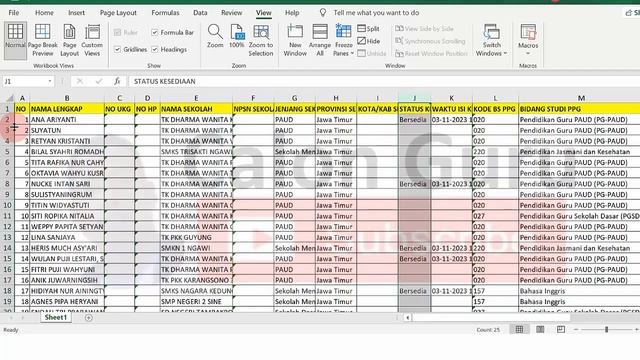Select column B header
Image resolution: width=640 pixels, height=360 pixels.
pos(67,98)
